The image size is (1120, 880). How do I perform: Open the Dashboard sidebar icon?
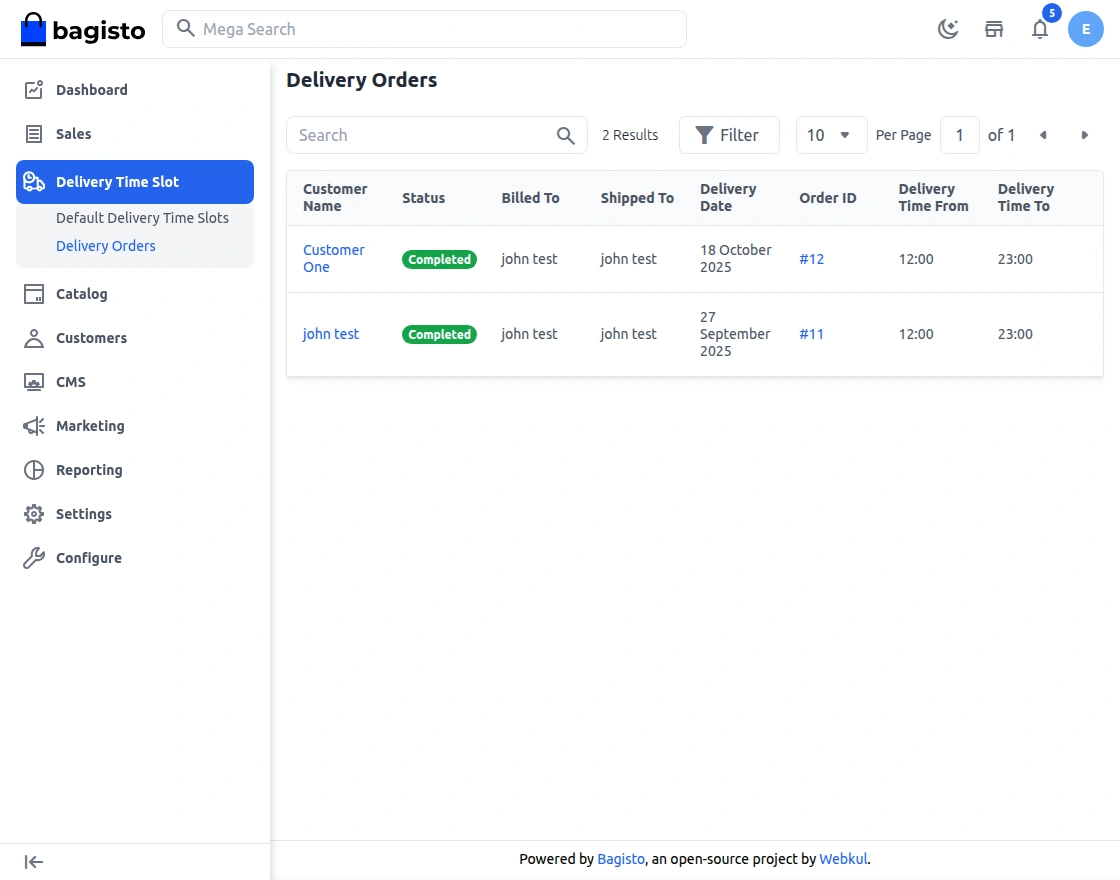point(34,89)
